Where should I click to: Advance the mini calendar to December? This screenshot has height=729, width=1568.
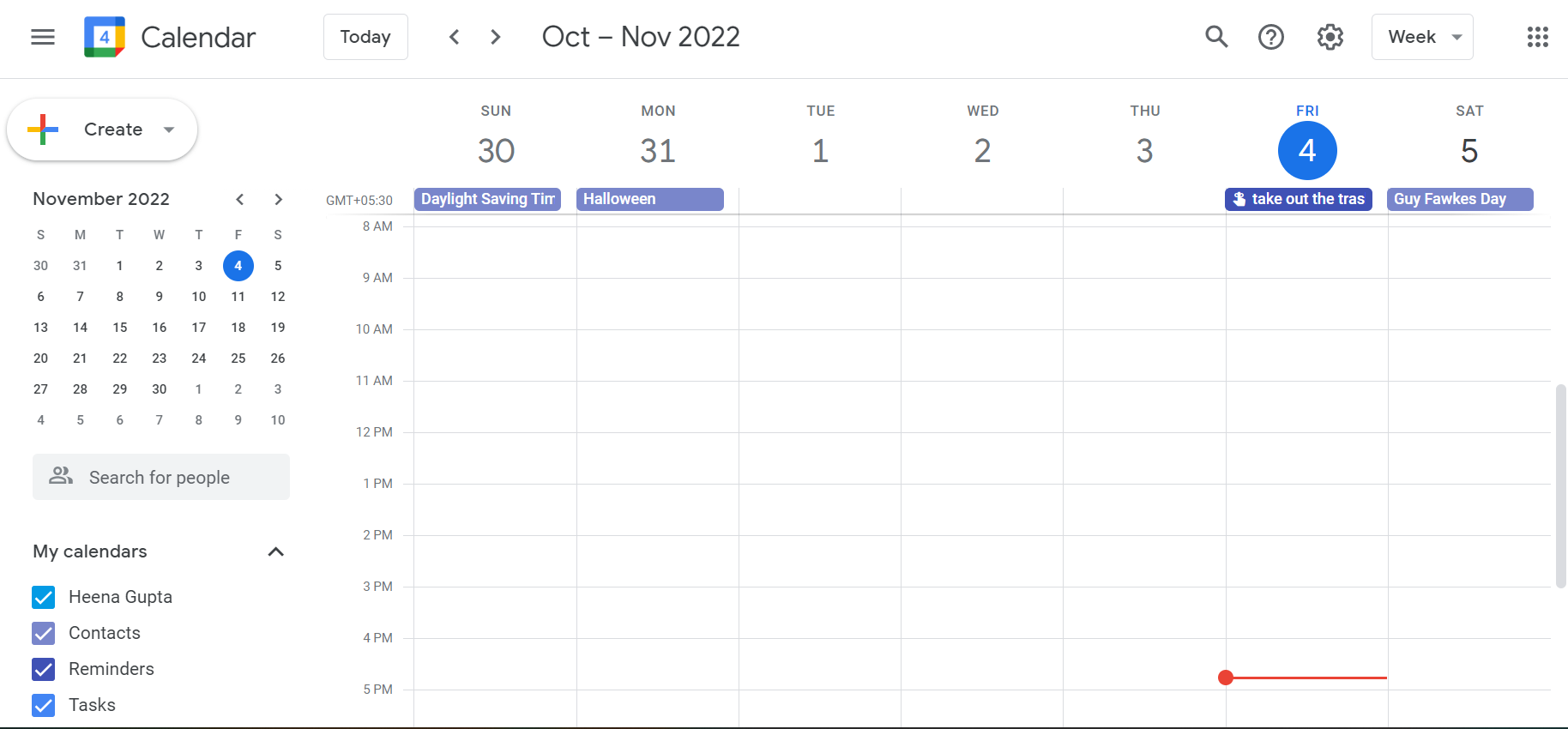pyautogui.click(x=278, y=199)
